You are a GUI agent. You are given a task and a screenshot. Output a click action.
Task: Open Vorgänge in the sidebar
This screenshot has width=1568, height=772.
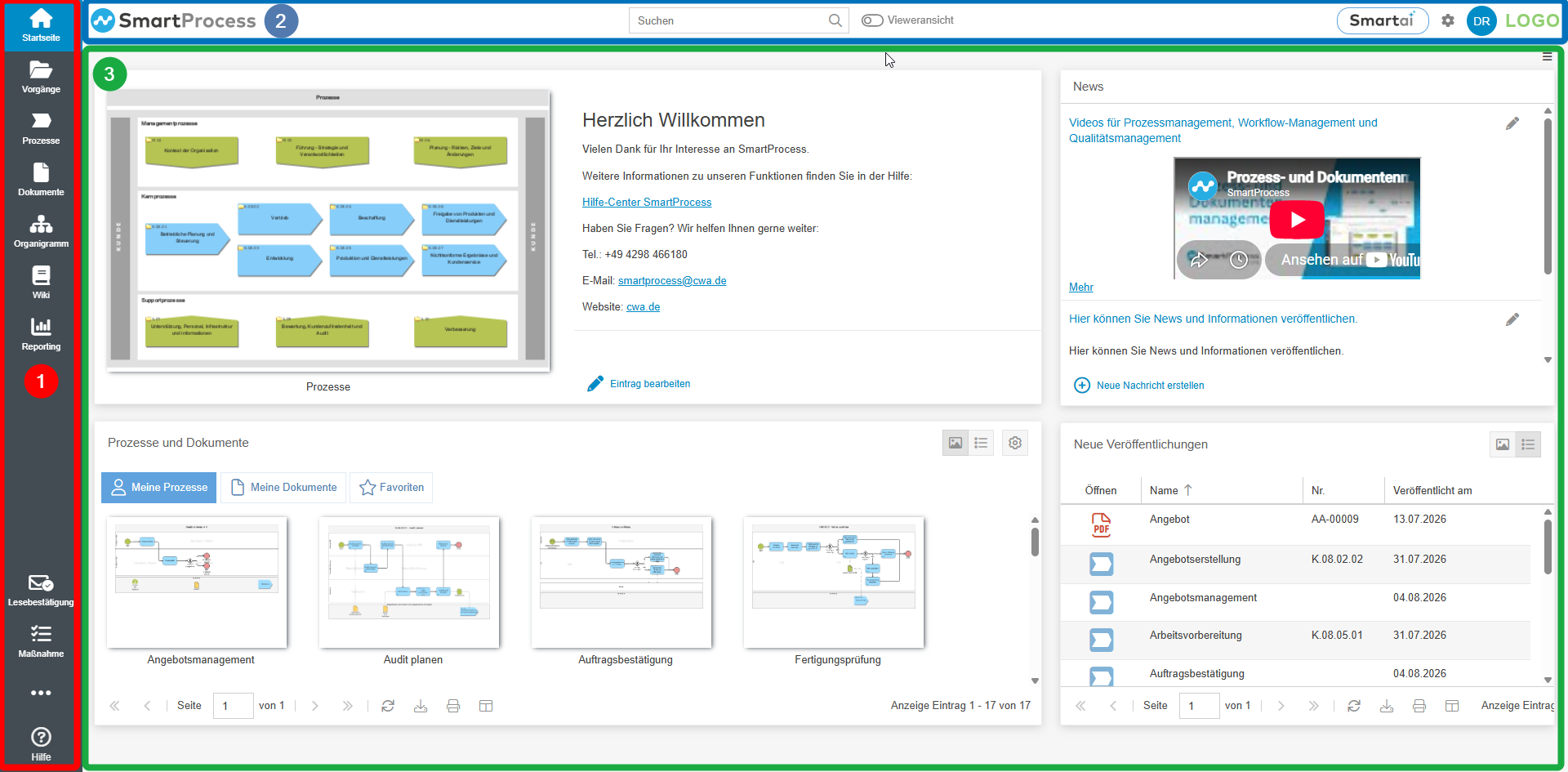tap(41, 78)
